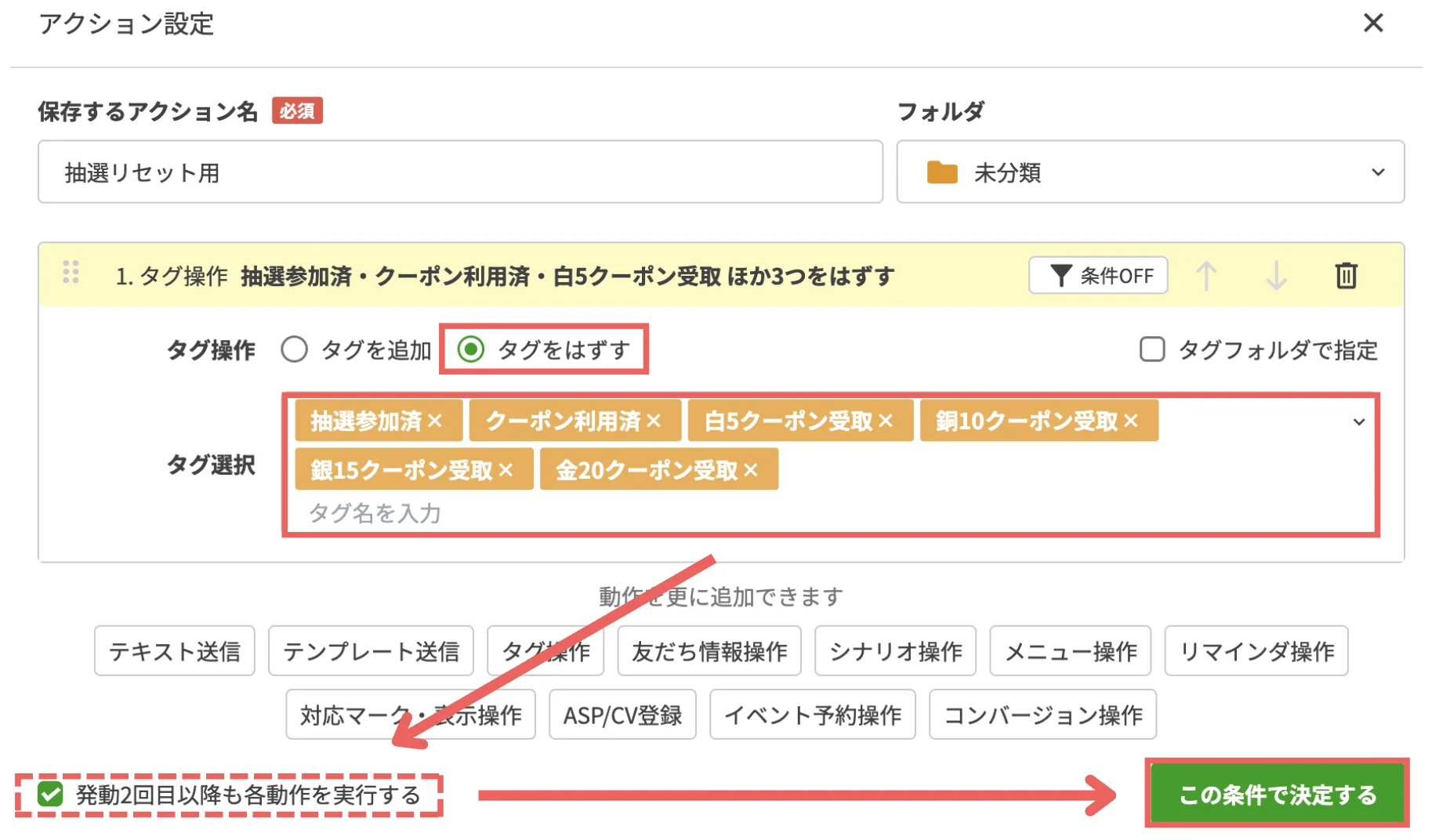The image size is (1439, 840).
Task: Remove the 白5クーポン受取 tag
Action: pyautogui.click(x=886, y=421)
